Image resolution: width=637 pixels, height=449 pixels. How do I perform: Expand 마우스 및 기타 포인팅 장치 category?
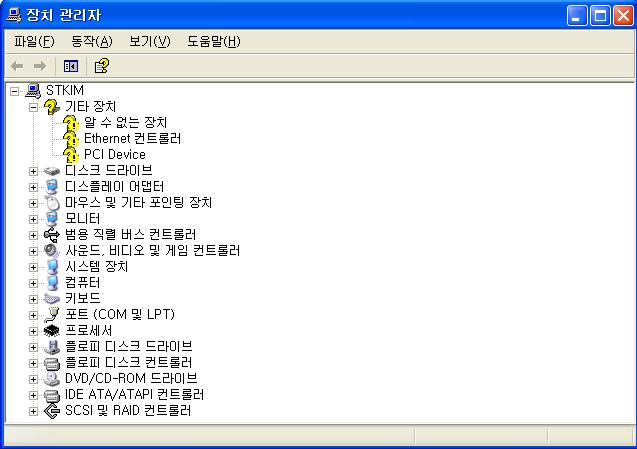(33, 203)
